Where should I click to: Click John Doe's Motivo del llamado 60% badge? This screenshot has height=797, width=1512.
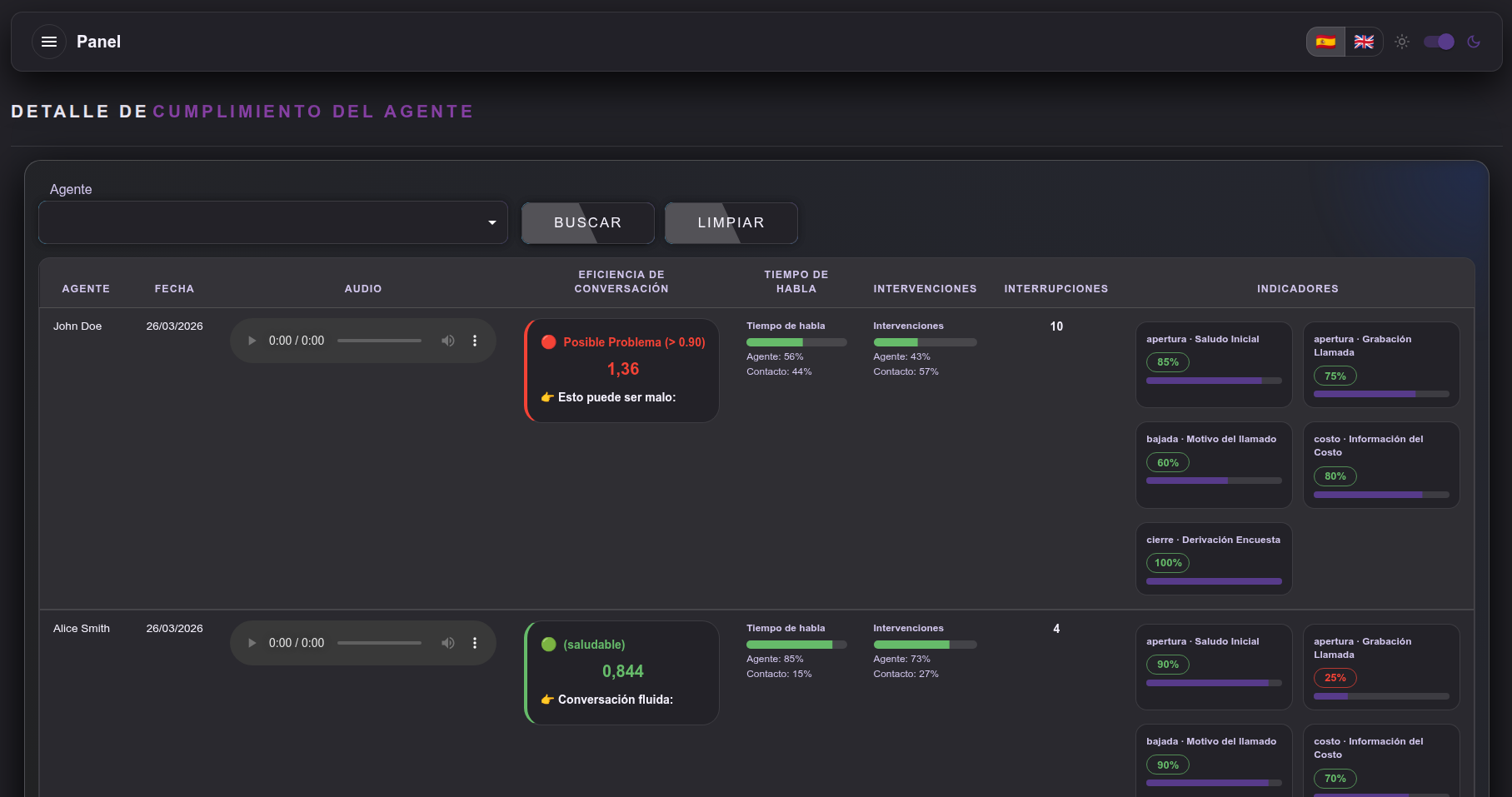1168,463
